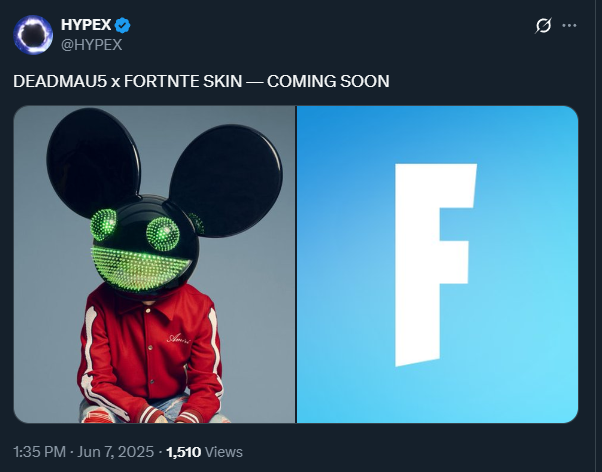
Task: Click the COMING SOON text
Action: coord(328,81)
